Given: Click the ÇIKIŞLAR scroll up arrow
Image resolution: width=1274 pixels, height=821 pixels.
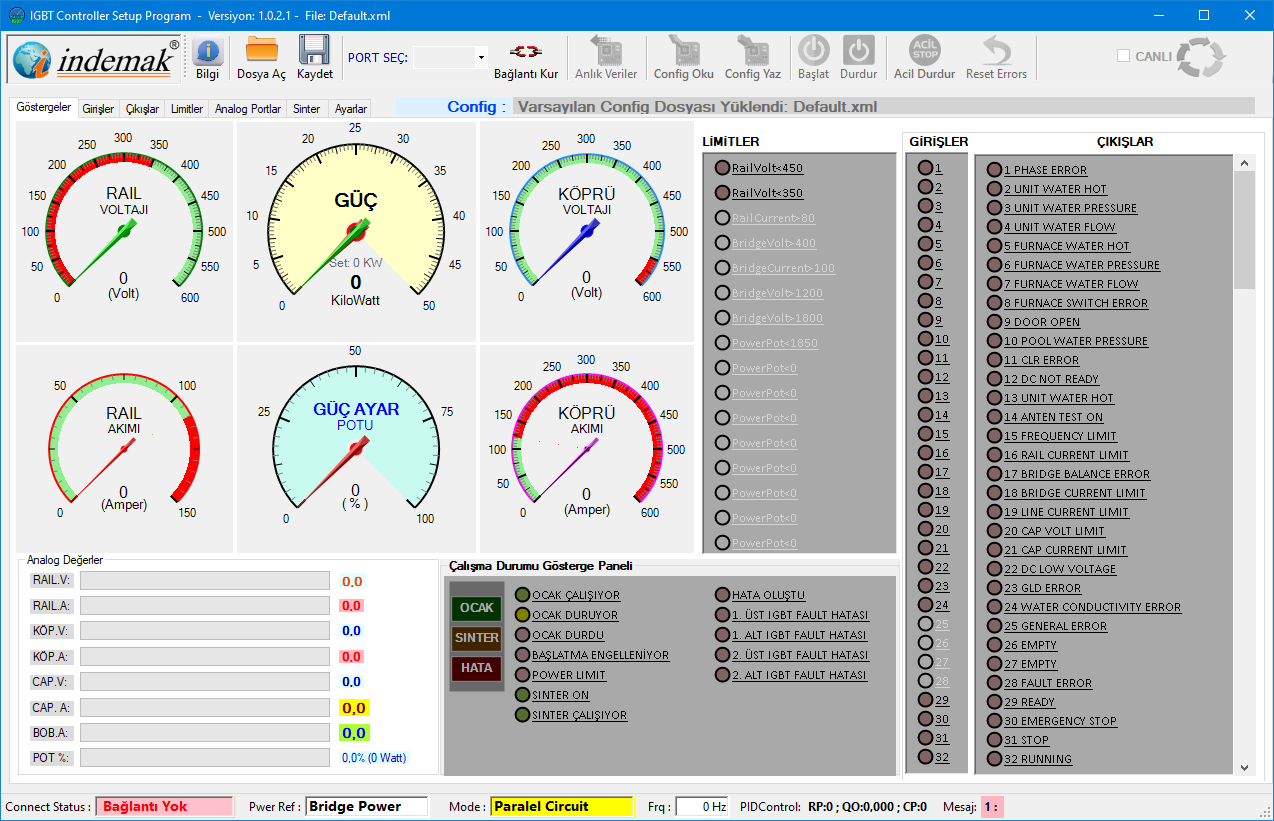Looking at the screenshot, I should tap(1244, 163).
